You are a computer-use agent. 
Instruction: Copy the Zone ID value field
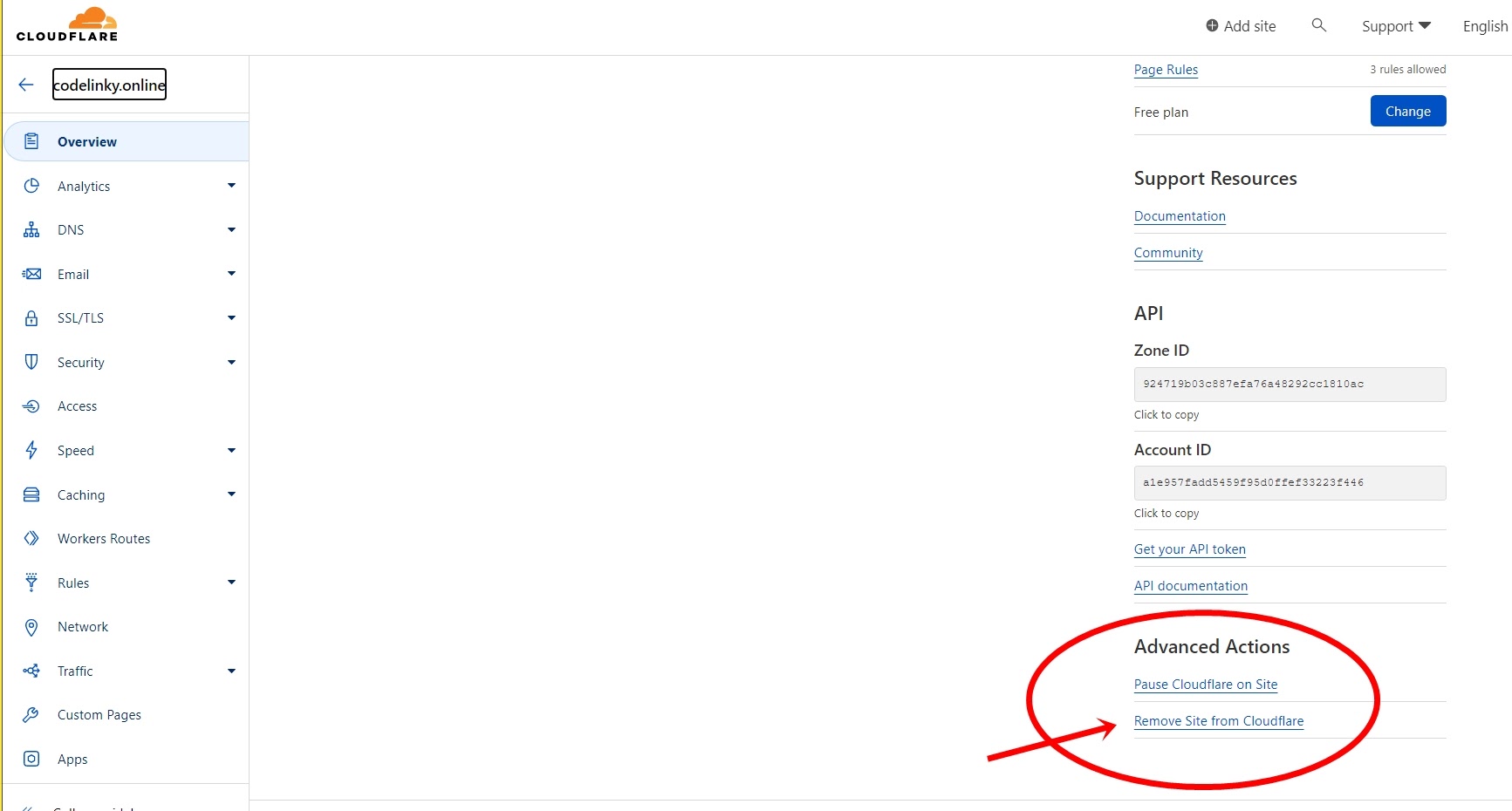click(1290, 384)
